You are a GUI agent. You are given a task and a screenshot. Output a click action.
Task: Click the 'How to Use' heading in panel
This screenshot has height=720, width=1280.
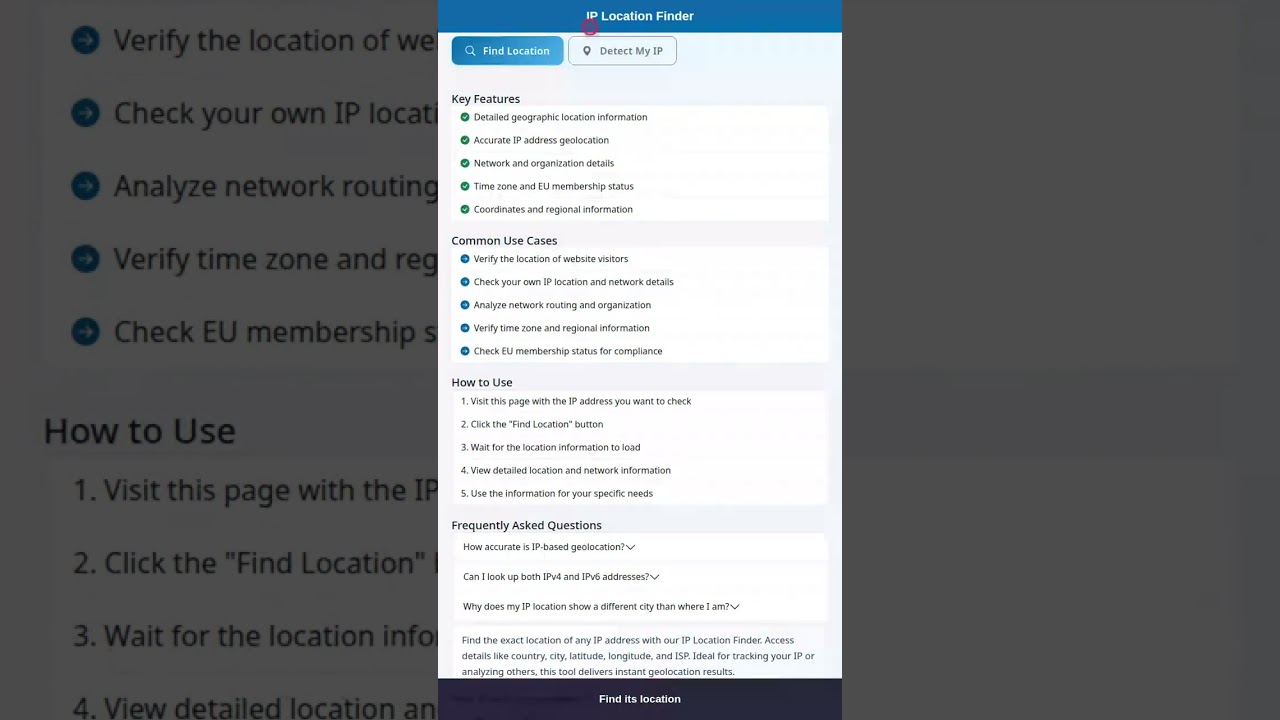(482, 382)
